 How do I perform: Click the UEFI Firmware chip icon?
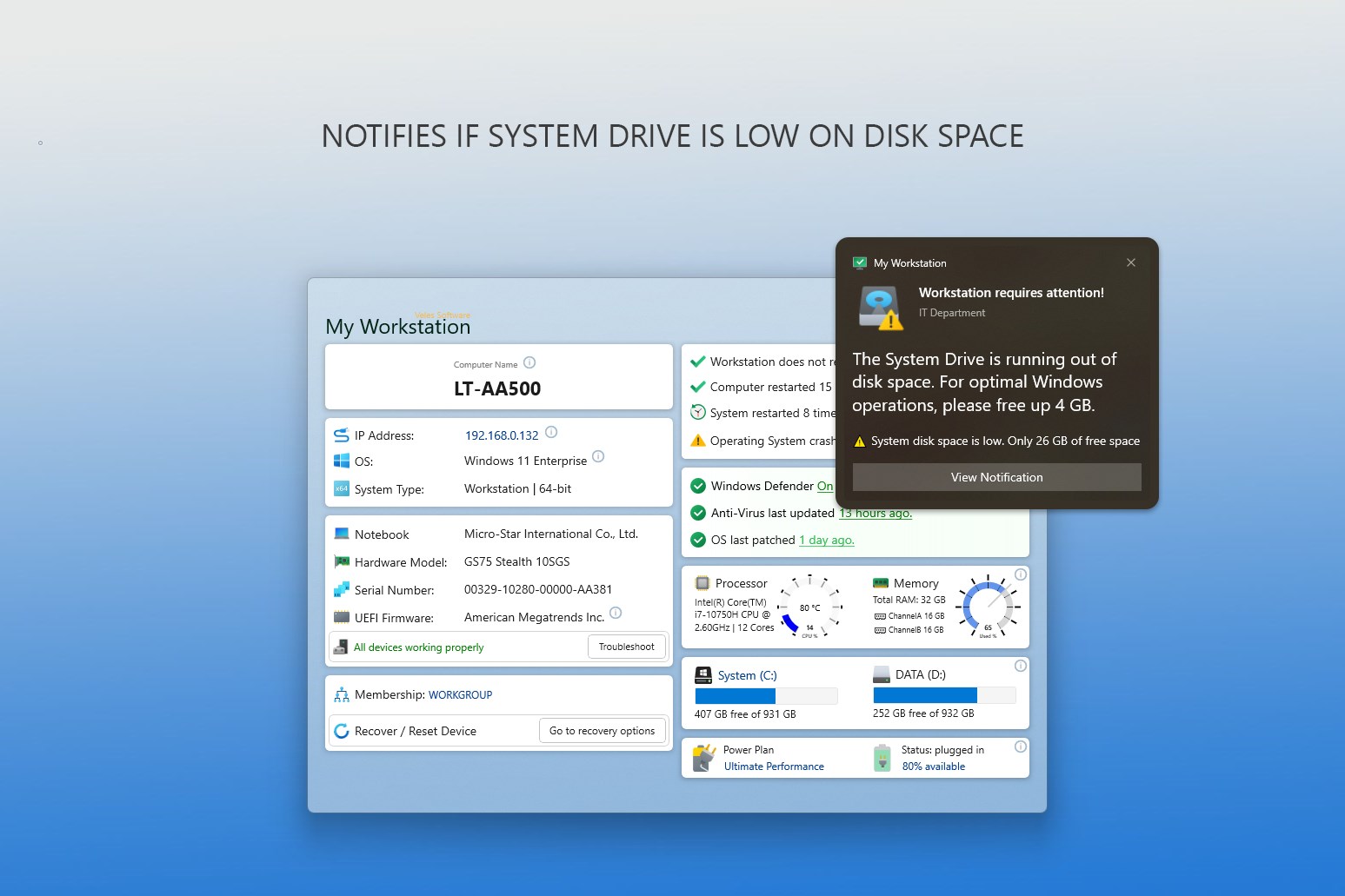click(342, 617)
